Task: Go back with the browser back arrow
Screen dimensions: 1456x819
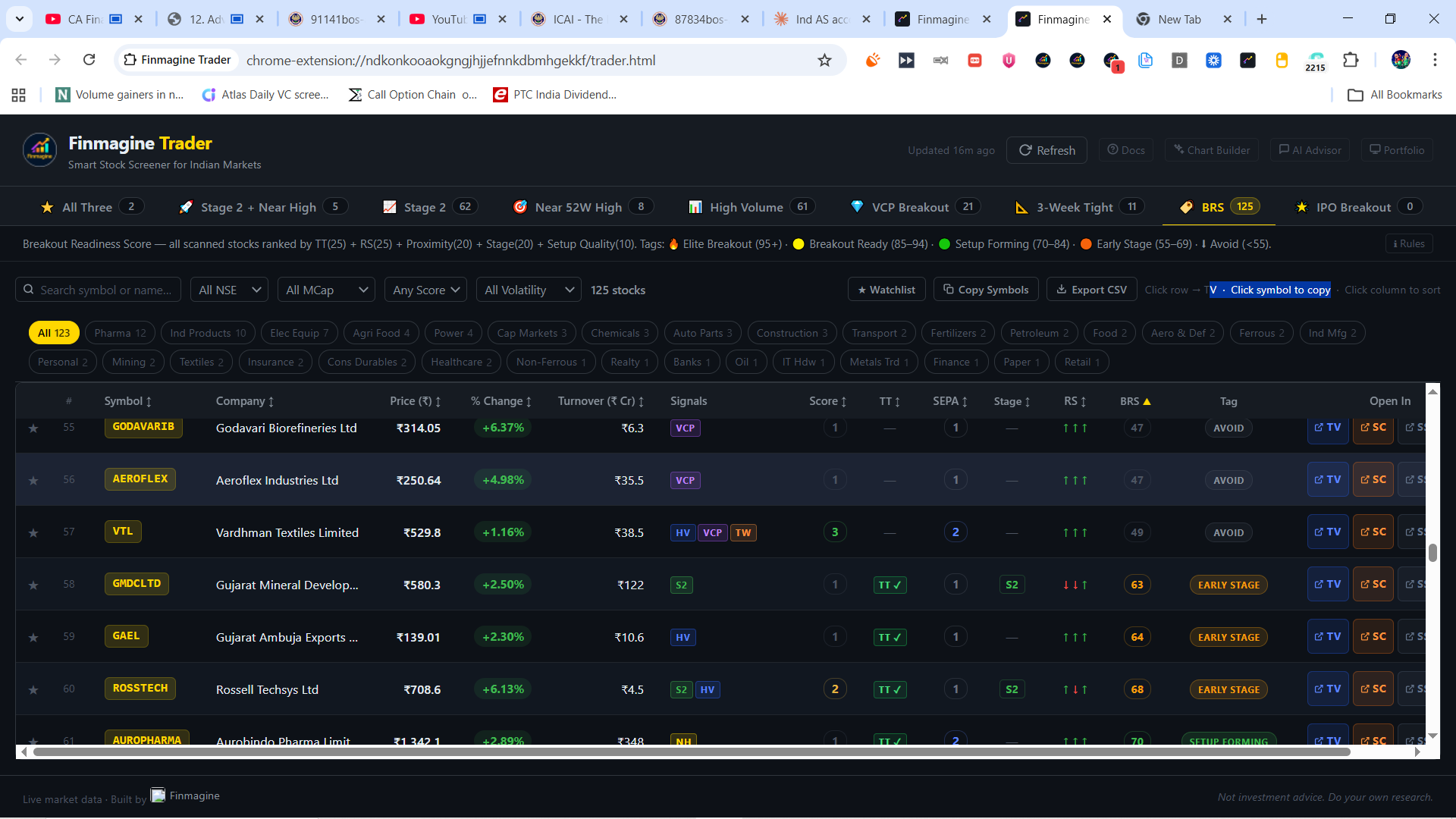Action: click(x=21, y=60)
